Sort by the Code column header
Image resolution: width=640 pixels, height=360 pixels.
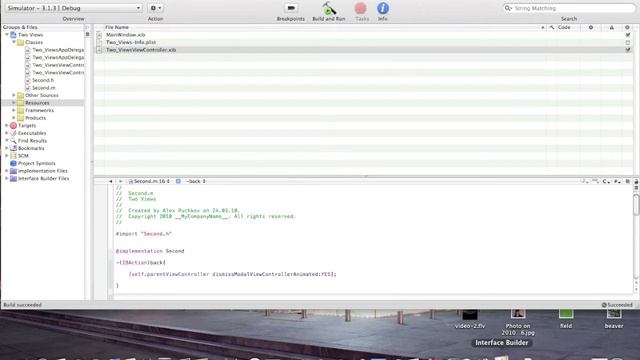pyautogui.click(x=564, y=27)
